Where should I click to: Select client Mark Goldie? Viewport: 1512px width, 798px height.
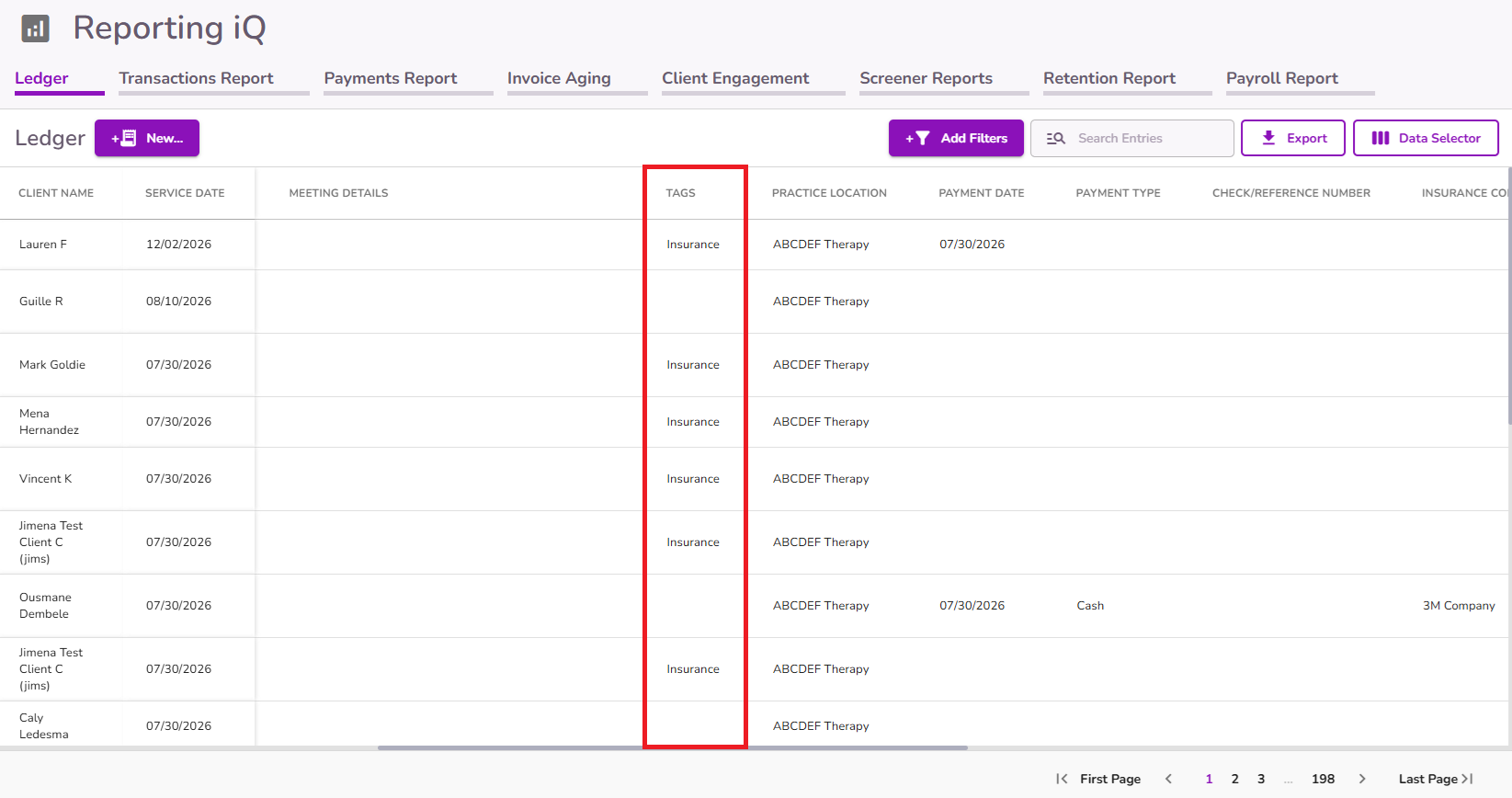point(52,365)
